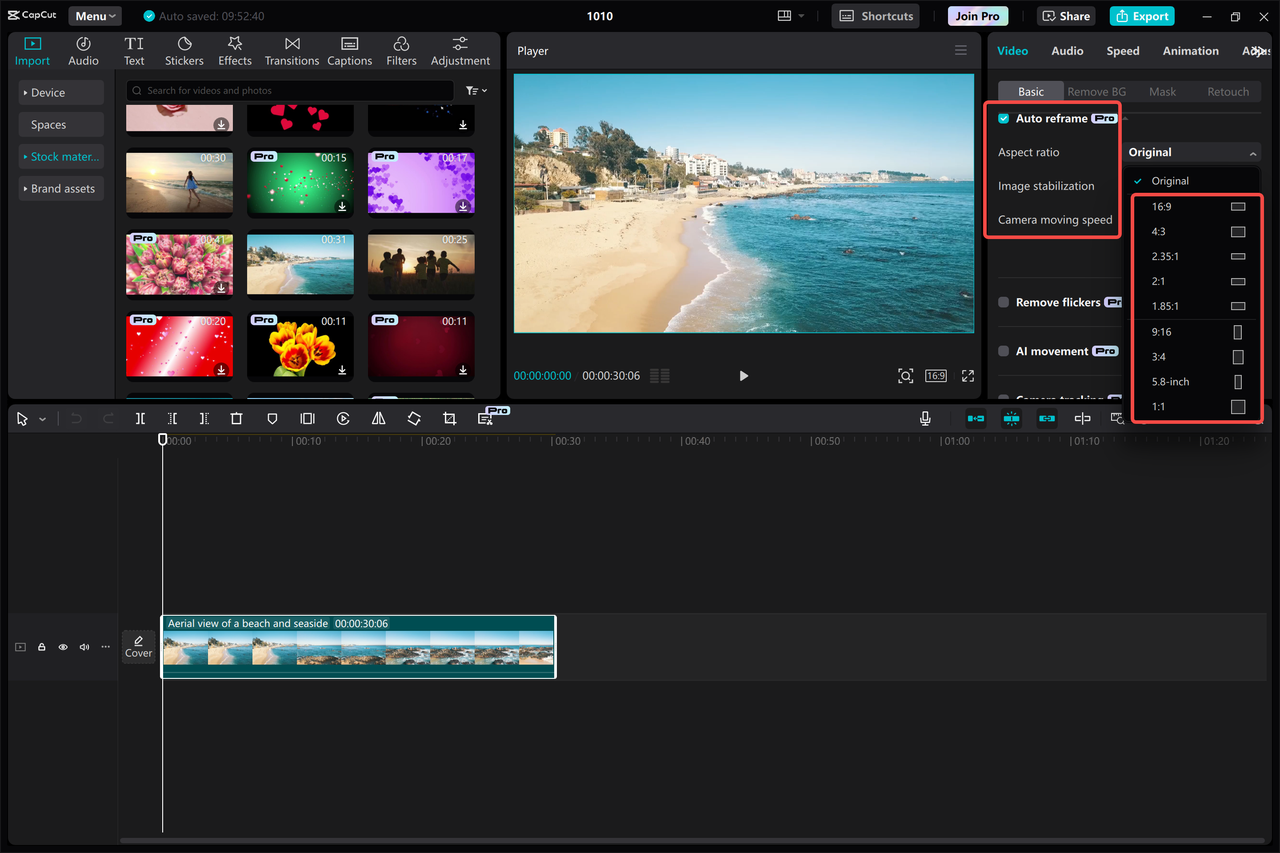The height and width of the screenshot is (853, 1280).
Task: Click the Mask panel icon on clip toolbar
Action: pyautogui.click(x=272, y=418)
